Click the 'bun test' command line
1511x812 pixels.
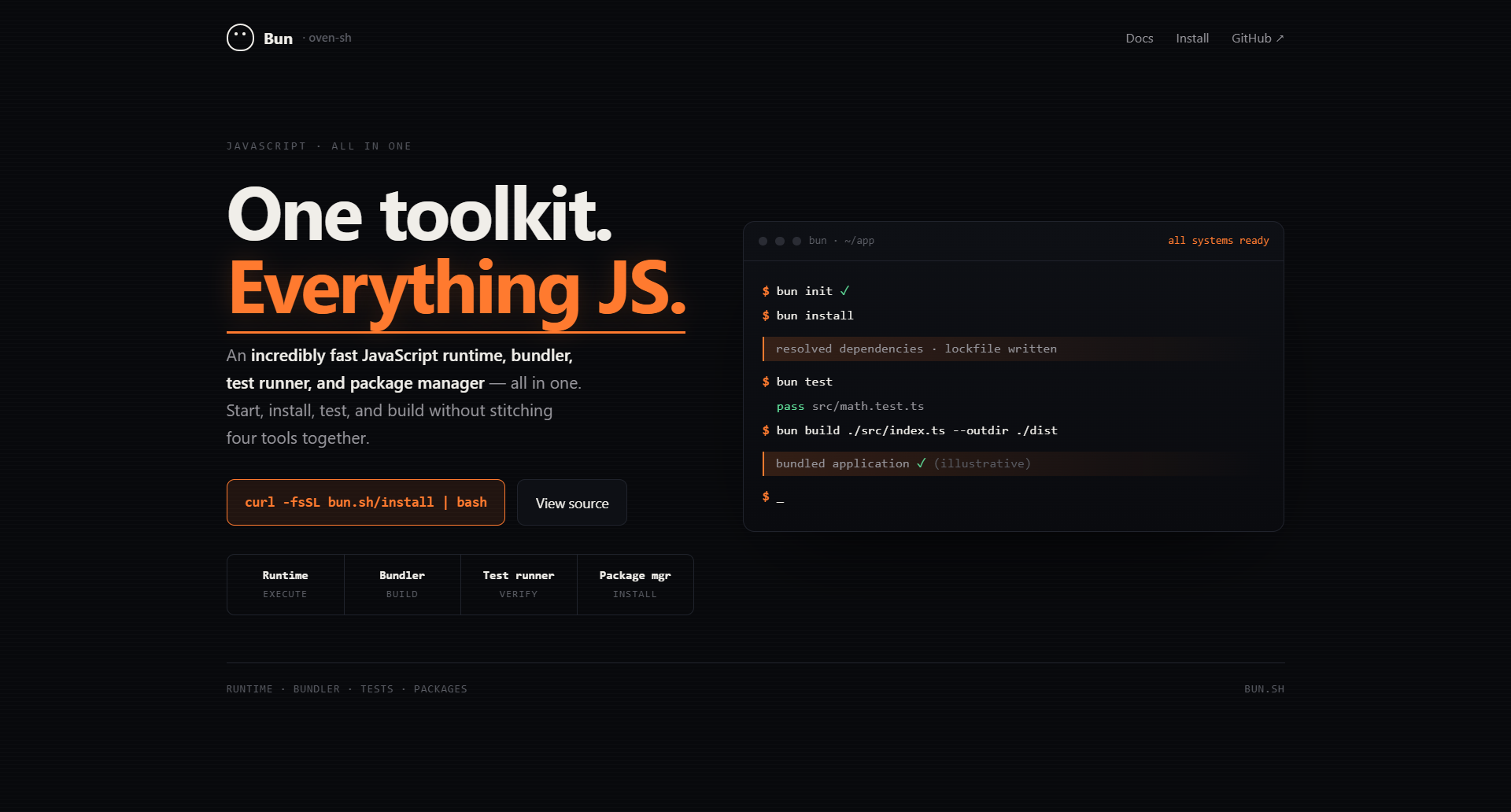point(797,382)
